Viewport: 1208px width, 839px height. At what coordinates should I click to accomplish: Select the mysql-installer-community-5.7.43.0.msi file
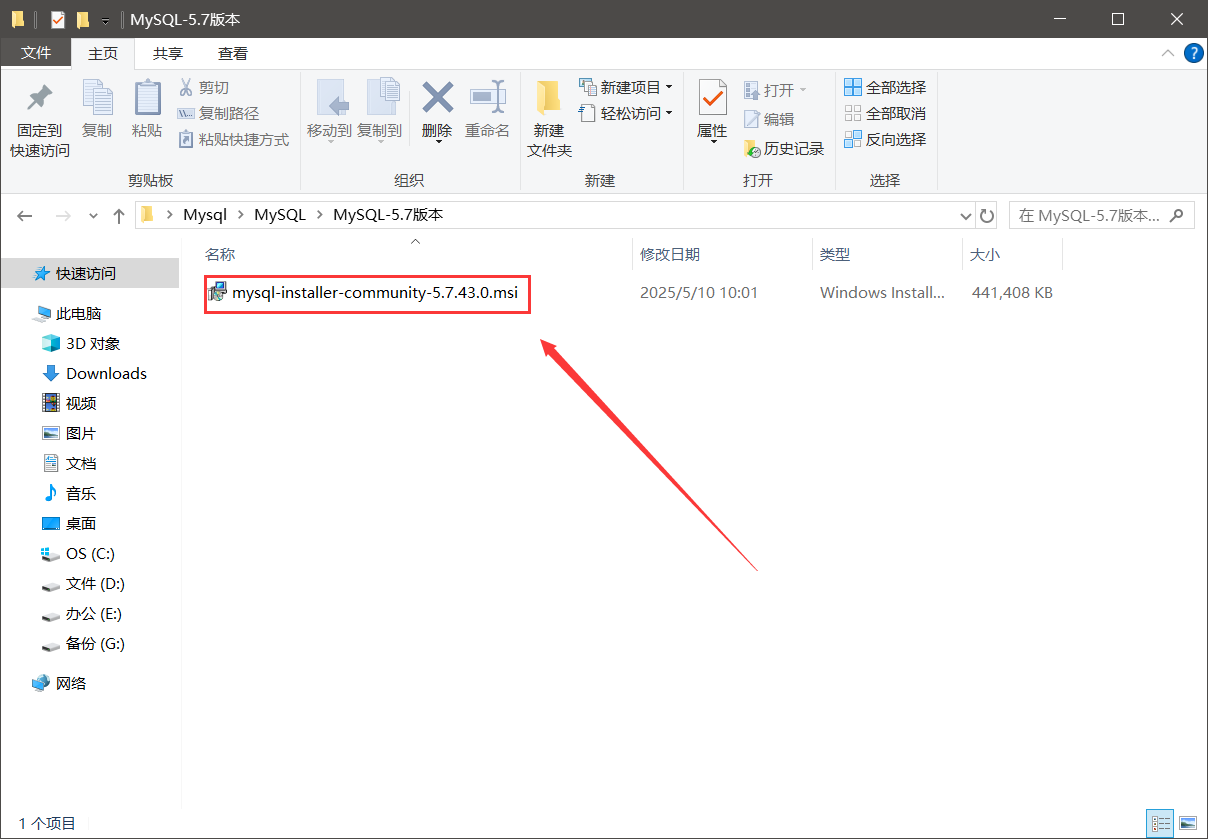click(367, 293)
